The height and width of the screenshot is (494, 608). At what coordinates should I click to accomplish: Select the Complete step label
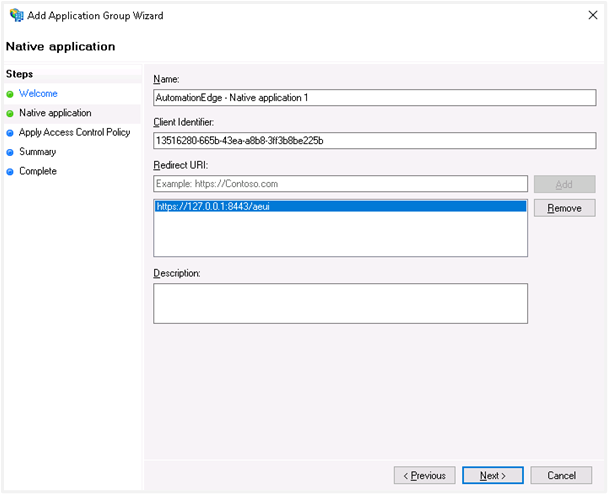tap(38, 171)
